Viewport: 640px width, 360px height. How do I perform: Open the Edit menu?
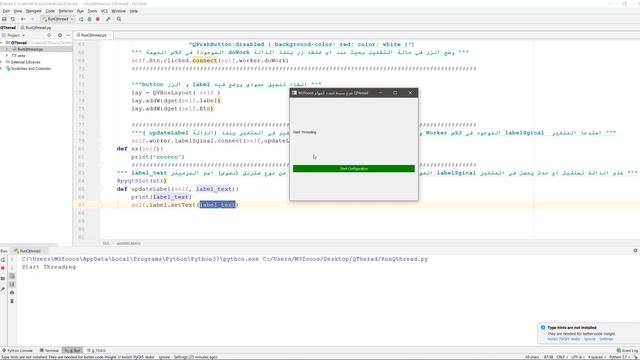tap(6, 11)
